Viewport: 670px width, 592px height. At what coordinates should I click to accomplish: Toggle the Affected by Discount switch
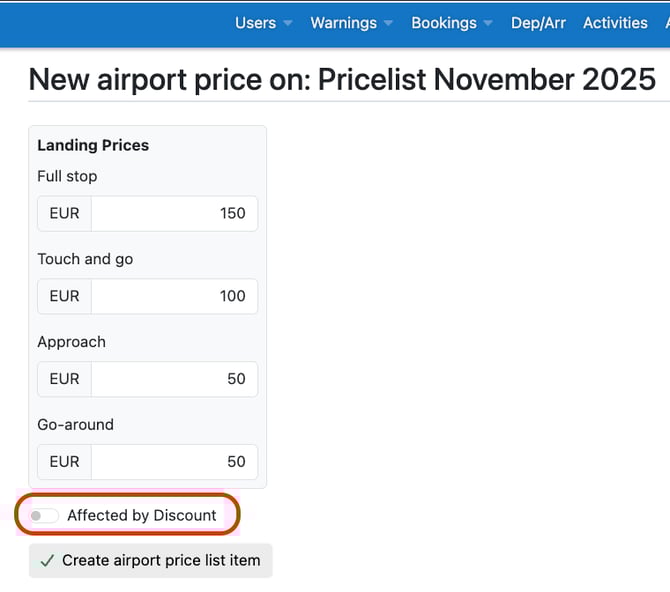pos(44,516)
